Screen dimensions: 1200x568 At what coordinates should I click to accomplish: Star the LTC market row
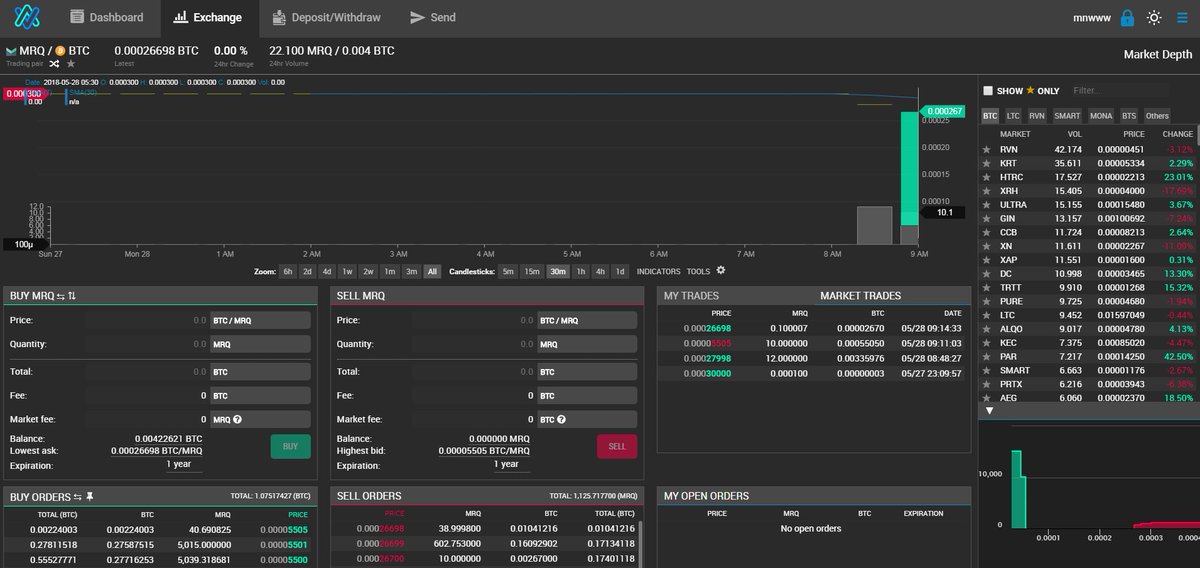986,315
